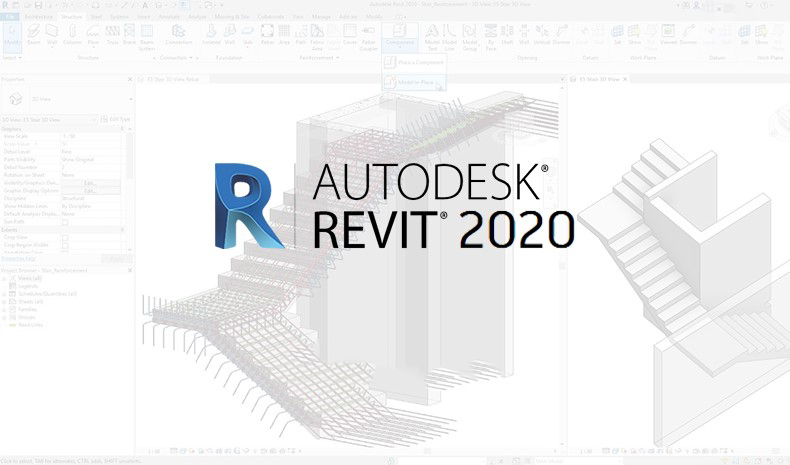Expand Schedules/Quantities in Project Browser
Viewport: 790px width, 465px height.
(x=4, y=292)
